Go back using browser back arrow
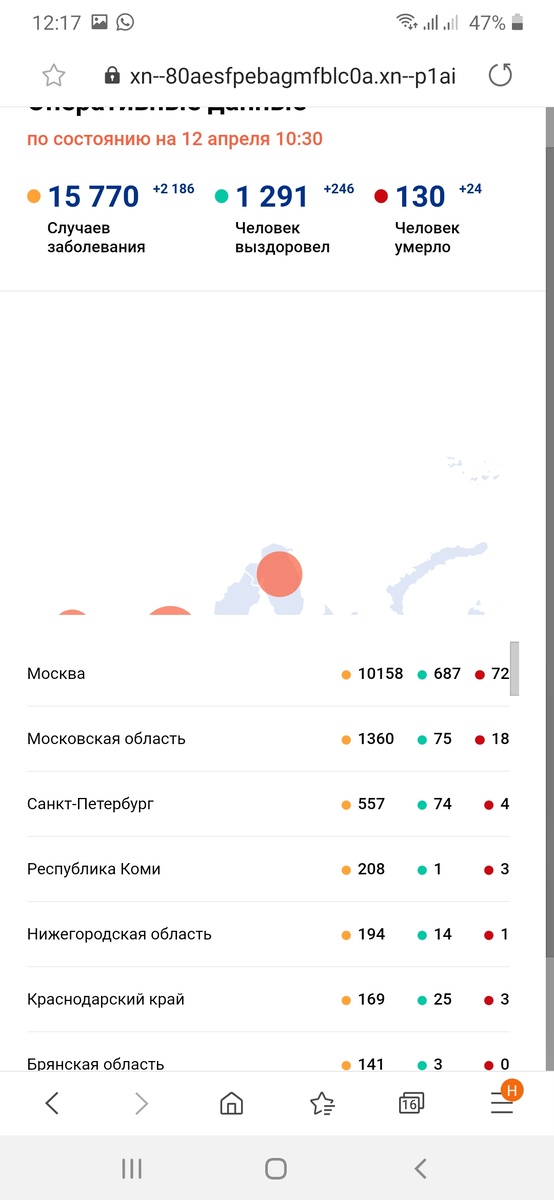Viewport: 554px width, 1200px height. [x=52, y=1103]
